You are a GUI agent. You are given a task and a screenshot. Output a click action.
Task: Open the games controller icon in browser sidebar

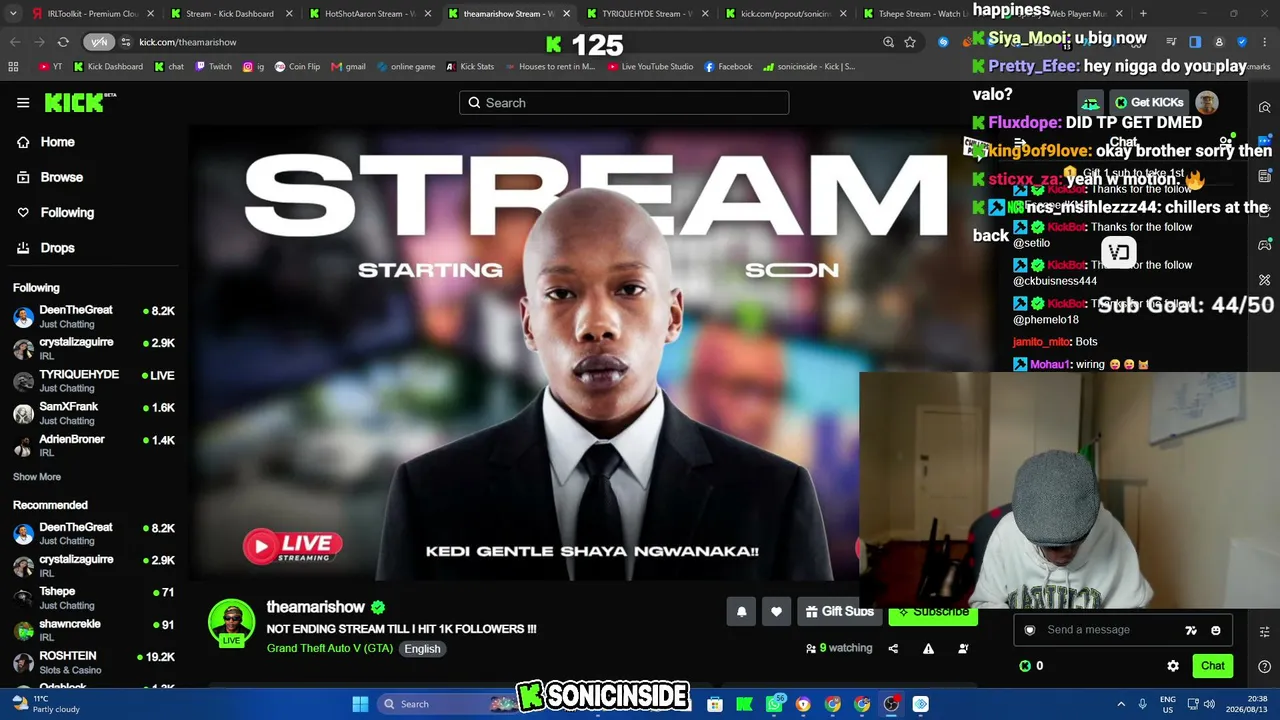(1265, 245)
